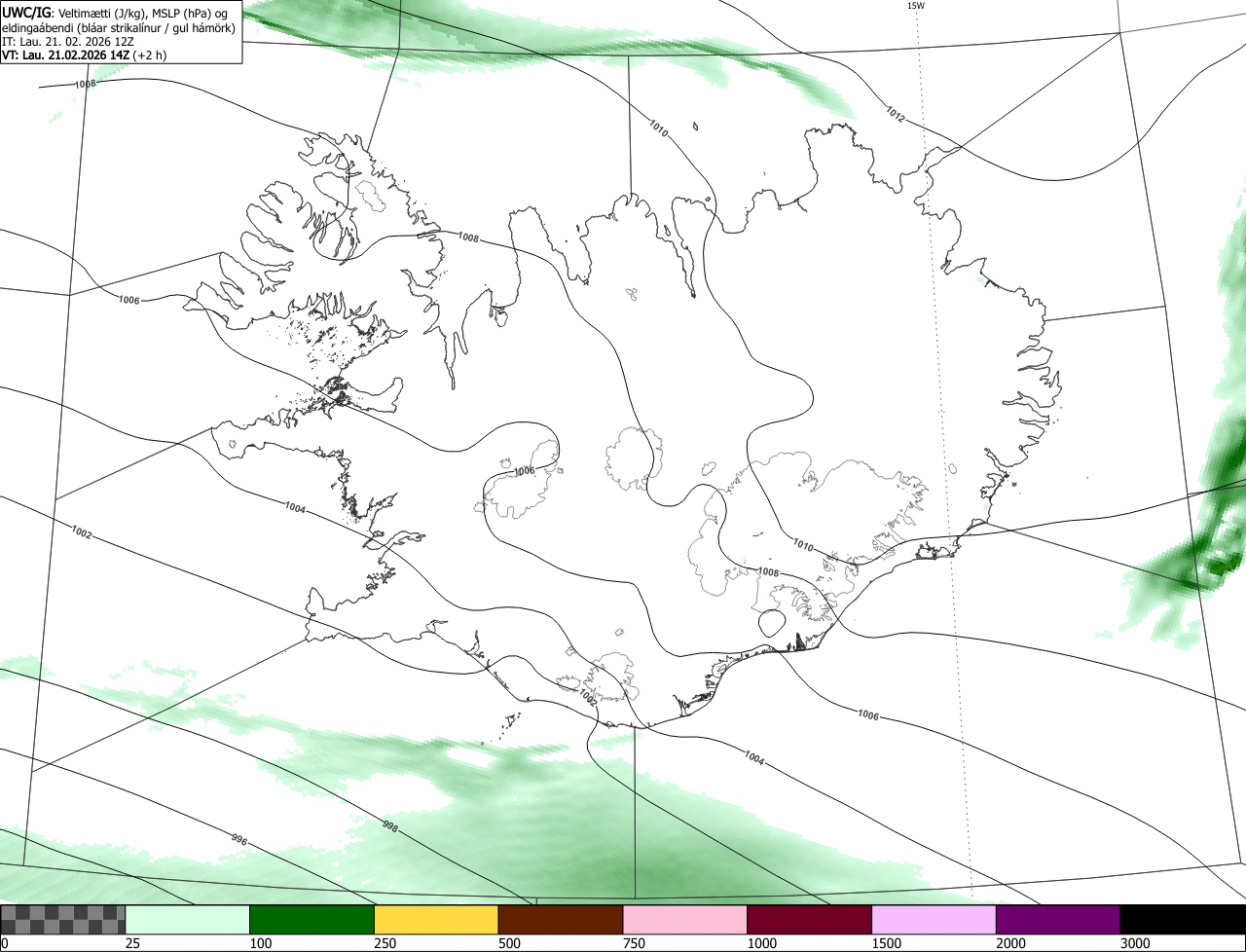Viewport: 1246px width, 952px height.
Task: Click the "eldingaábendi (bláar strikalínur / gul hámörk)" line
Action: 118,26
